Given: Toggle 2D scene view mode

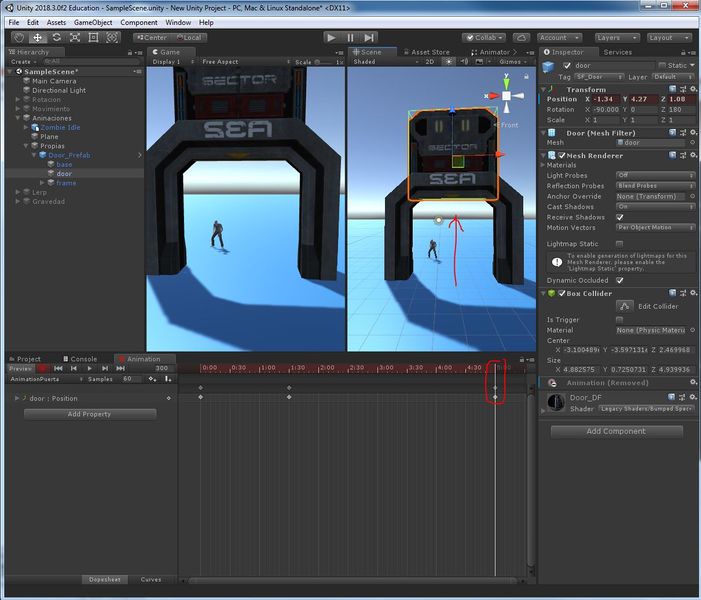Looking at the screenshot, I should coord(430,62).
